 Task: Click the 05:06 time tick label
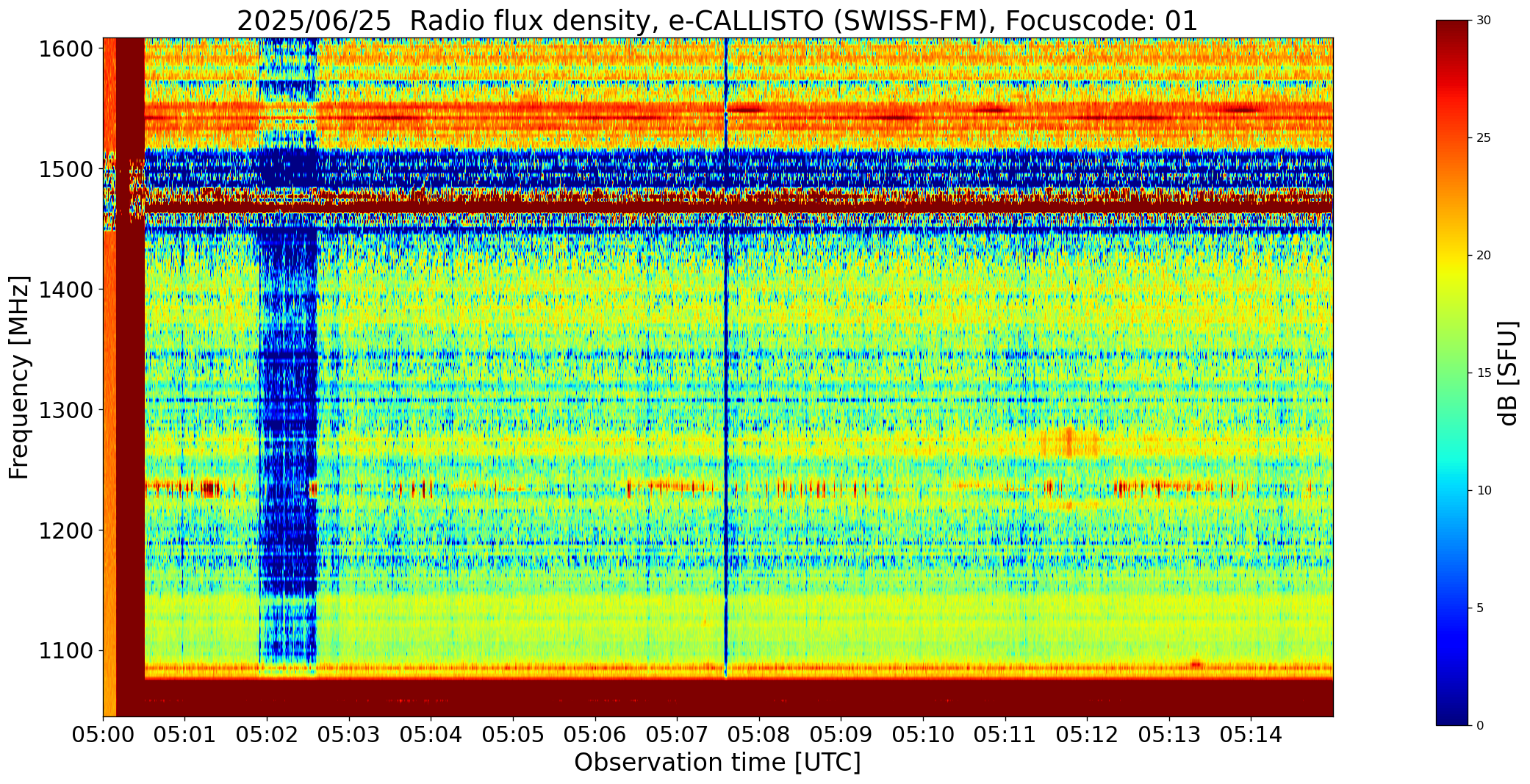(x=595, y=735)
